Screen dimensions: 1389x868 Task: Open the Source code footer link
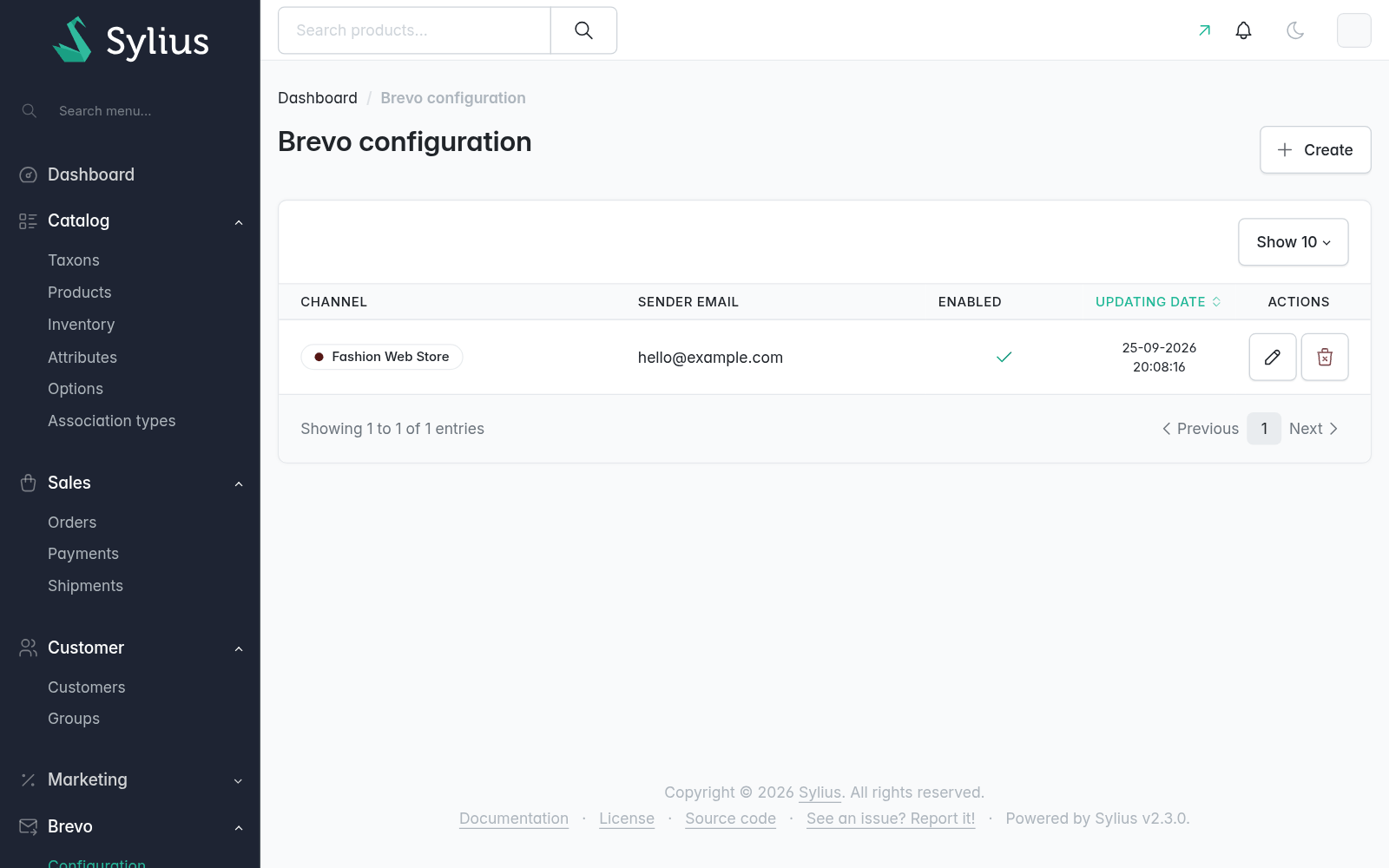[x=730, y=819]
